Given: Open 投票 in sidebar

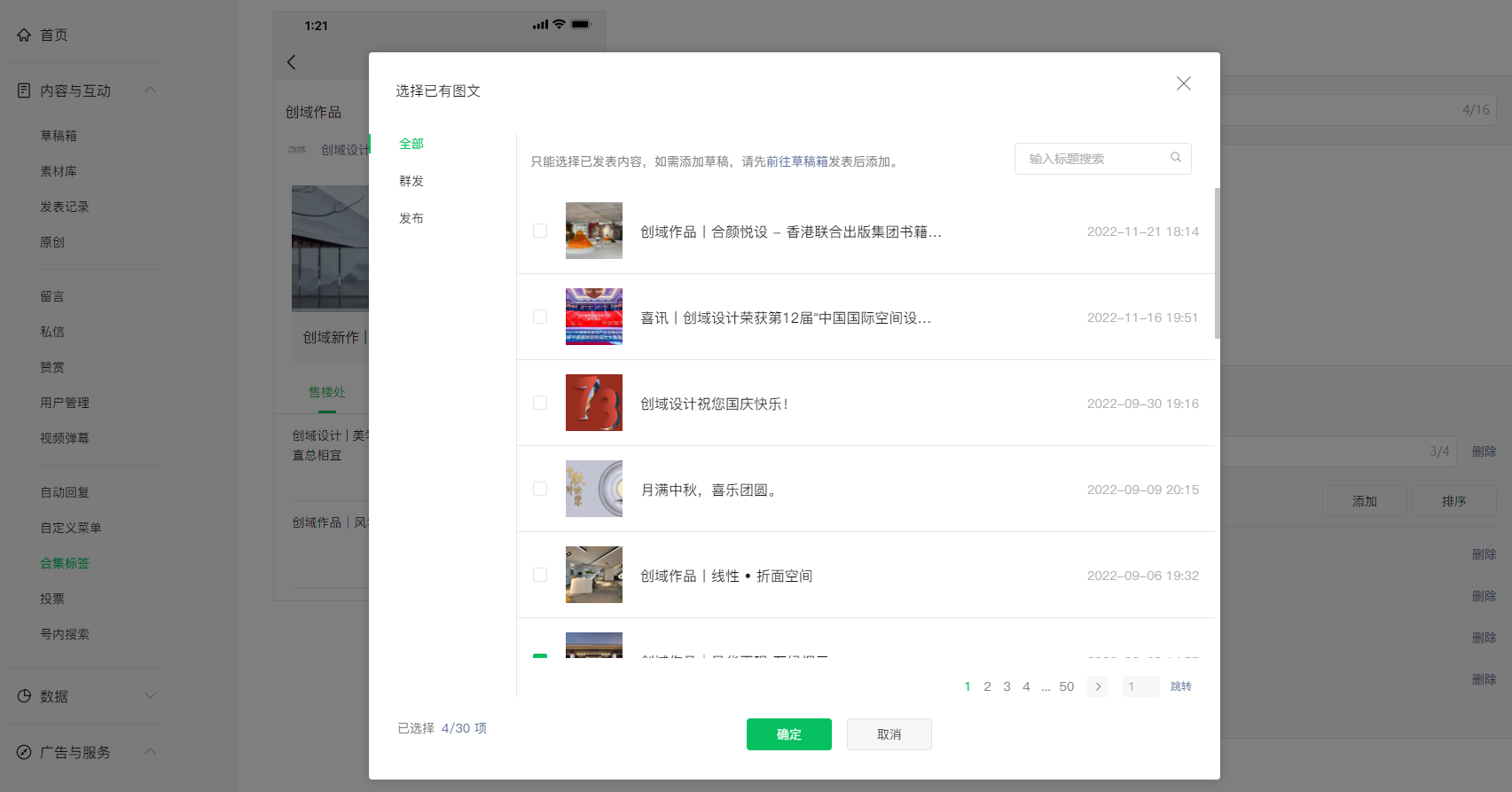Looking at the screenshot, I should click(x=52, y=599).
